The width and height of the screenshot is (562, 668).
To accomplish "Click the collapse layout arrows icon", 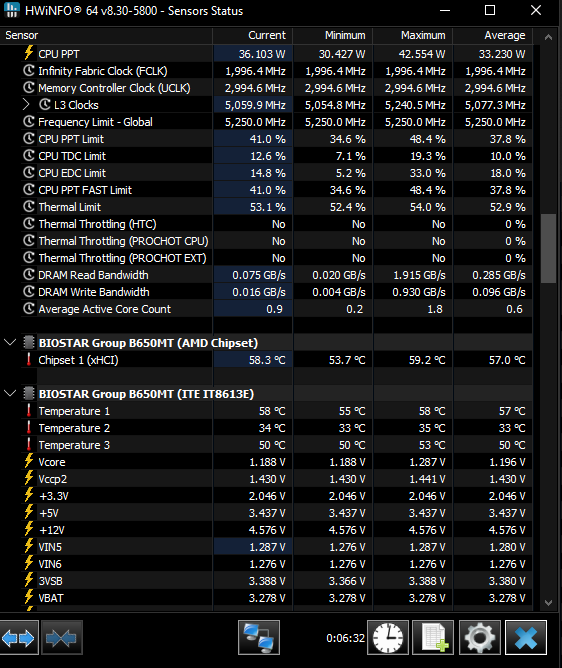I will coord(61,638).
